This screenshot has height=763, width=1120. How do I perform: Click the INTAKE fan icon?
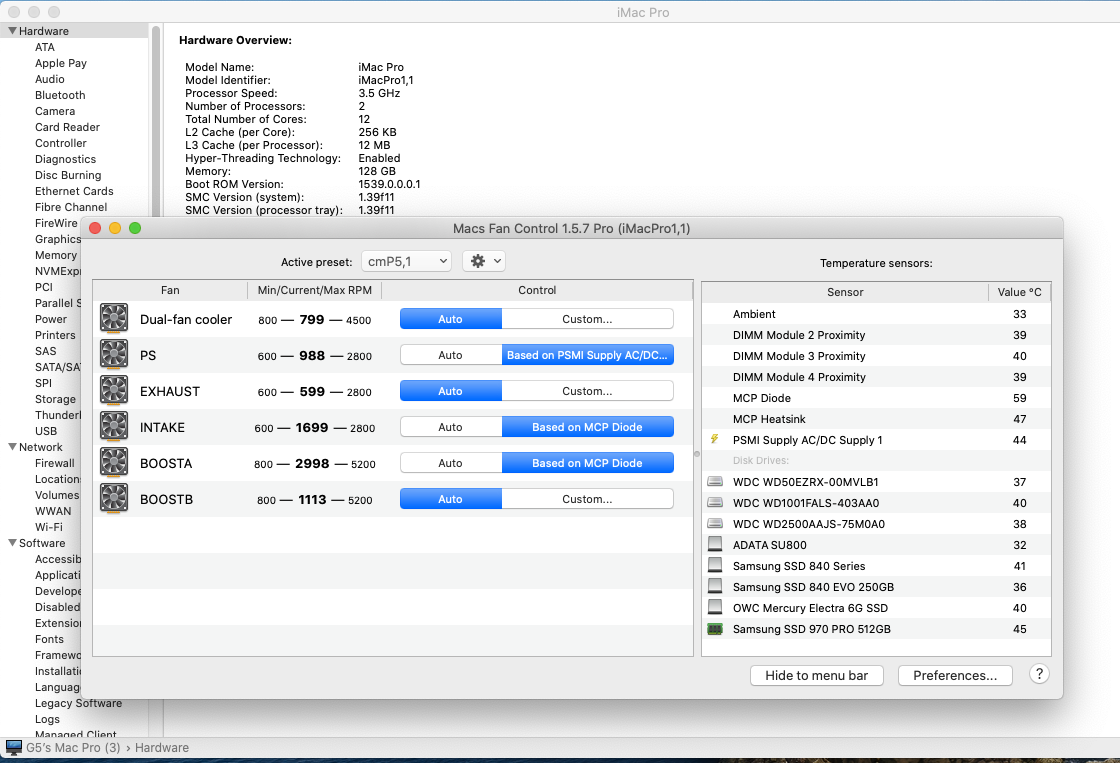114,427
